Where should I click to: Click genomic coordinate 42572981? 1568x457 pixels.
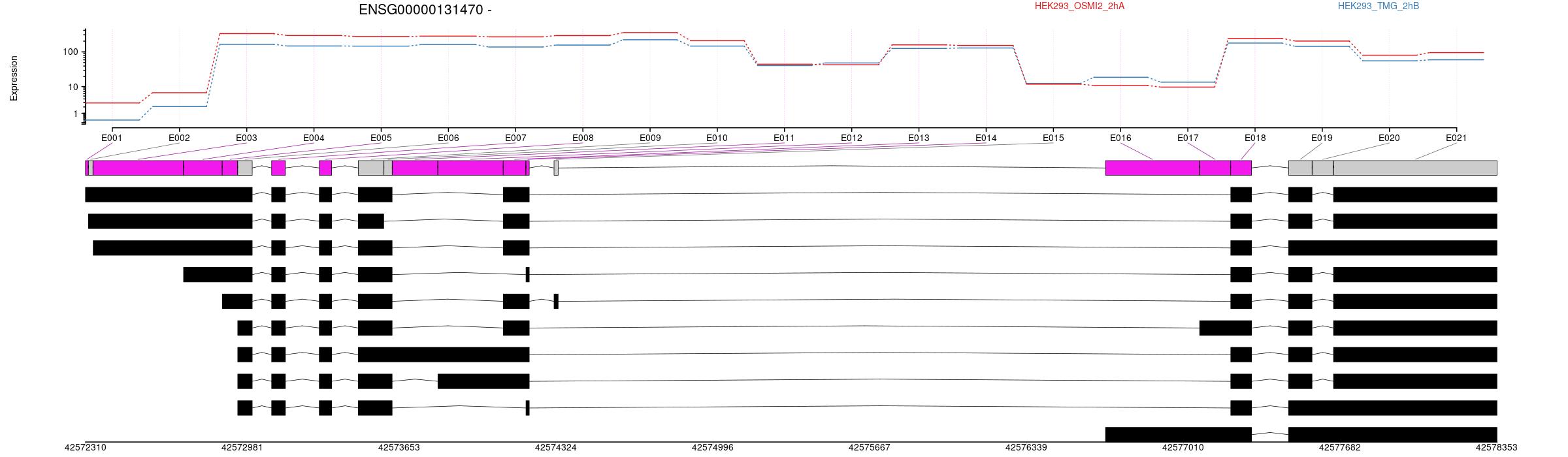[x=242, y=448]
